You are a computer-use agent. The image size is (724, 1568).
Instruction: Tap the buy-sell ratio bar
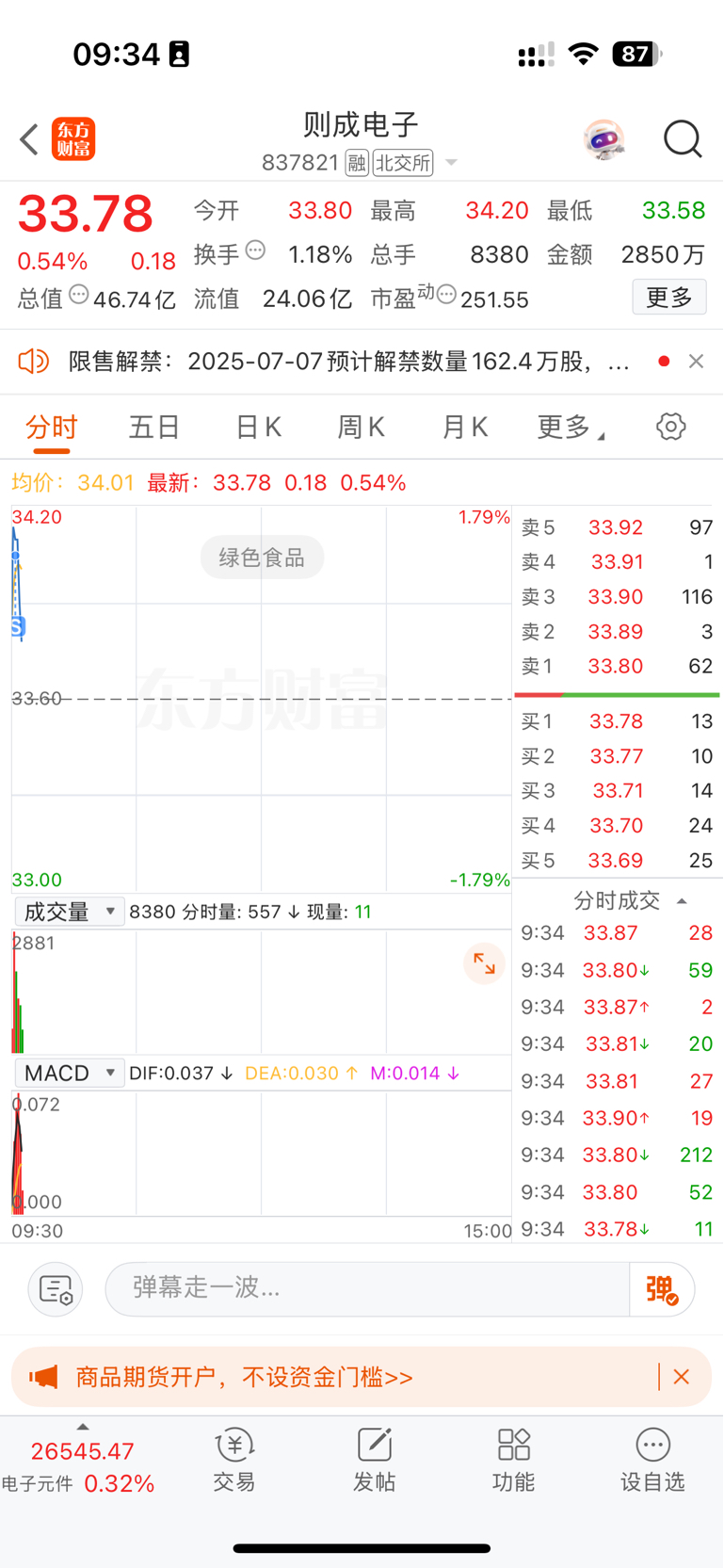(618, 695)
